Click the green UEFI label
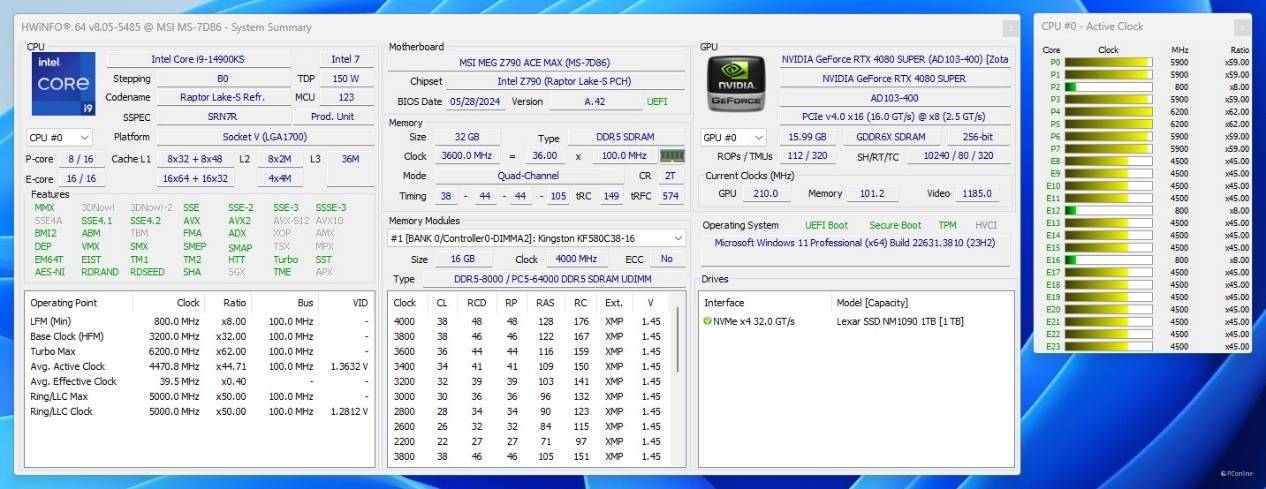Image resolution: width=1266 pixels, height=489 pixels. coord(657,102)
